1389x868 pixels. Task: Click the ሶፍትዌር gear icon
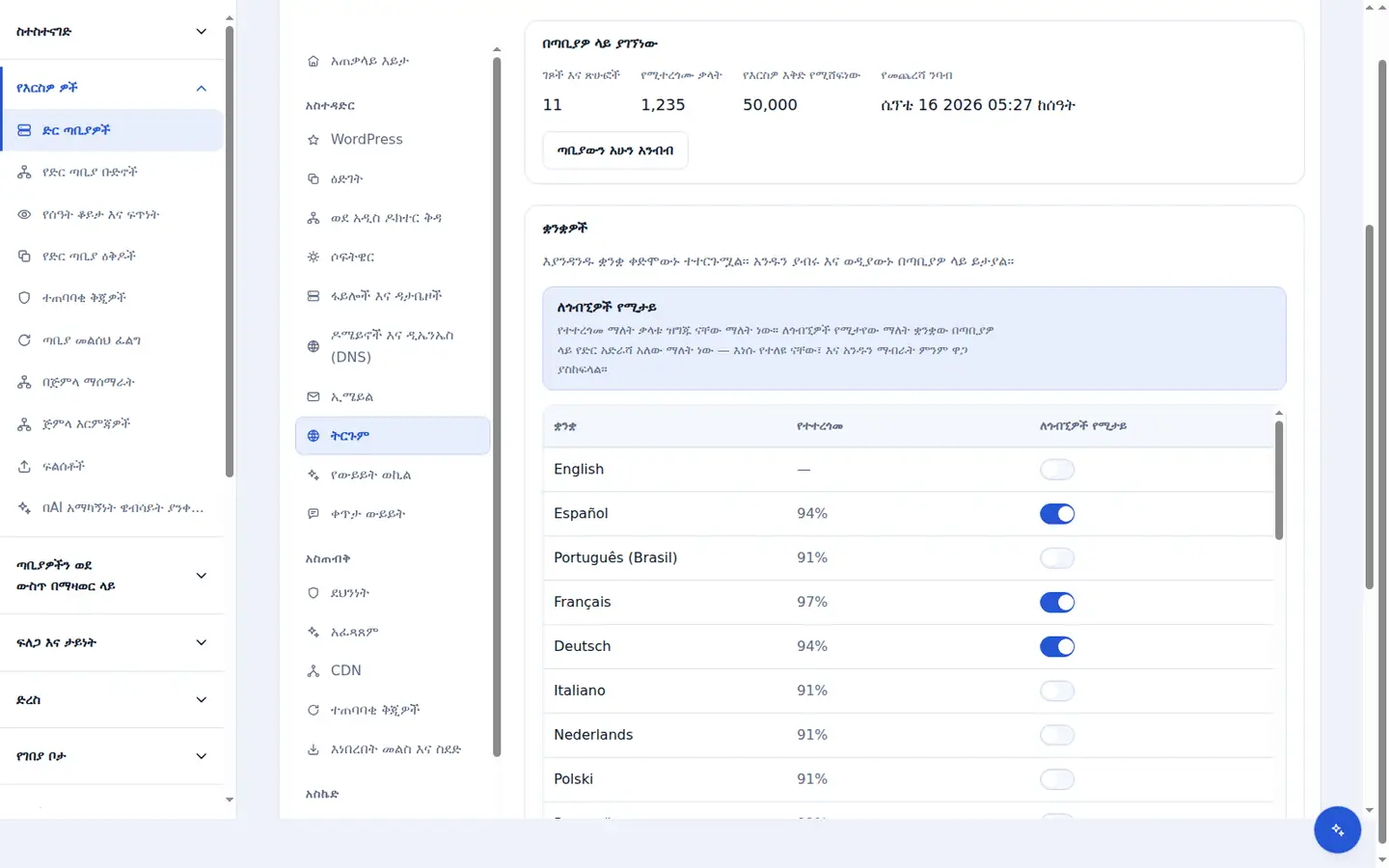click(313, 258)
